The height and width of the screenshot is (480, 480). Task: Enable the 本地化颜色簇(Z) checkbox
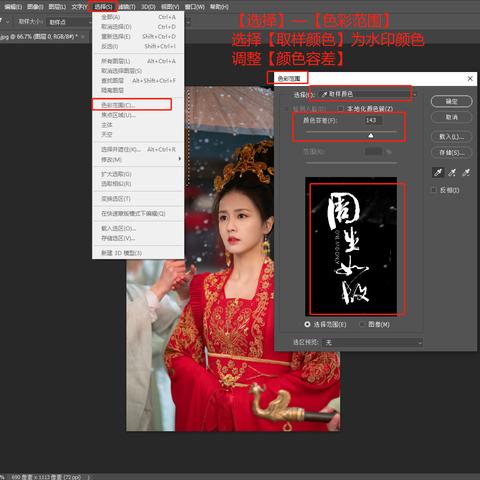click(x=340, y=109)
